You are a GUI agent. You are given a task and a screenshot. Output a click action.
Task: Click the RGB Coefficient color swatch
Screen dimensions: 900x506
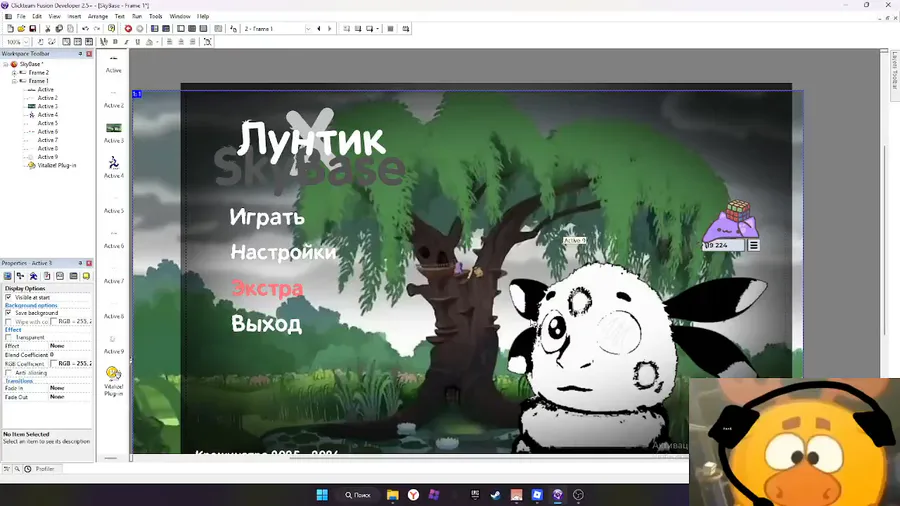tap(53, 364)
